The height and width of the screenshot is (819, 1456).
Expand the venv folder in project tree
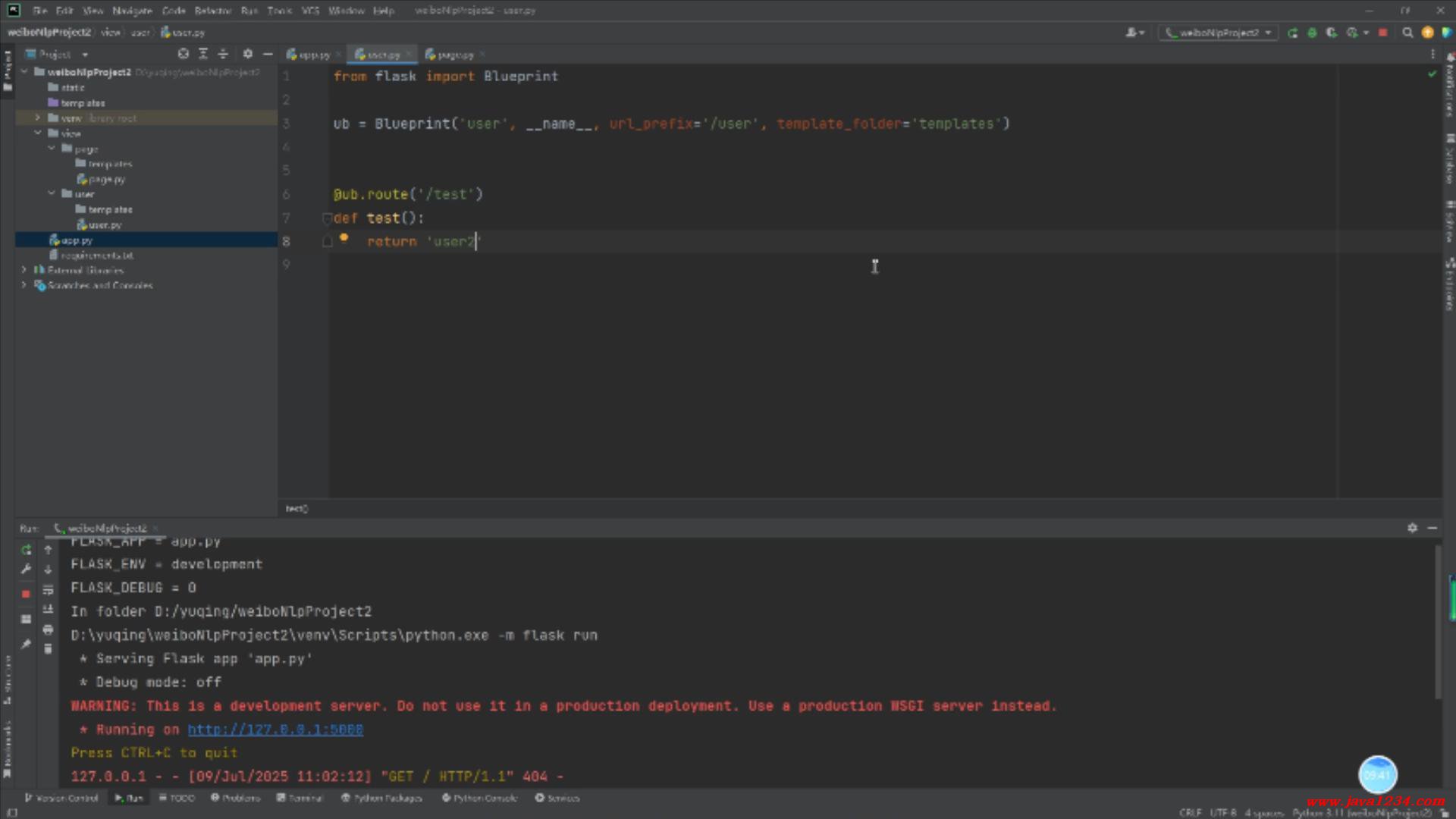click(37, 118)
